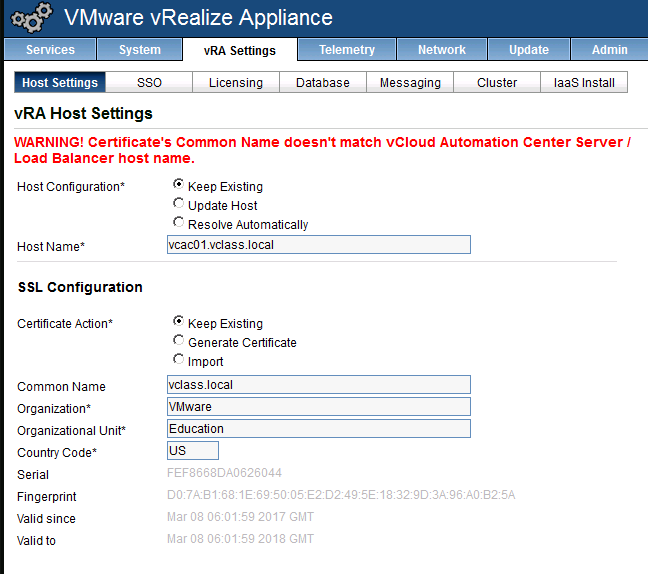Choose Resolve Automatically host option

(179, 223)
